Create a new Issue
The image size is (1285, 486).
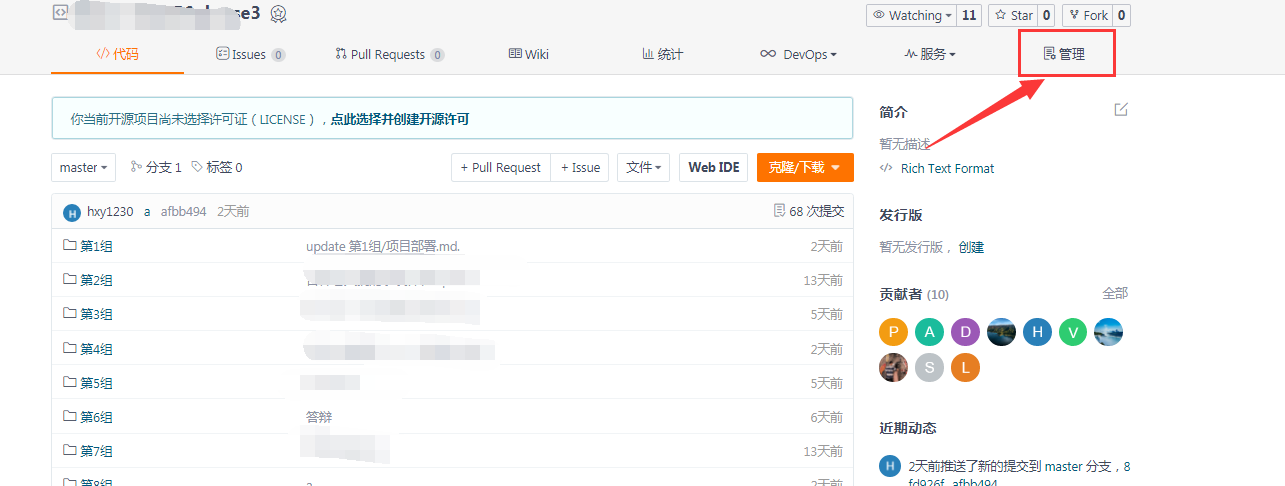click(x=580, y=168)
